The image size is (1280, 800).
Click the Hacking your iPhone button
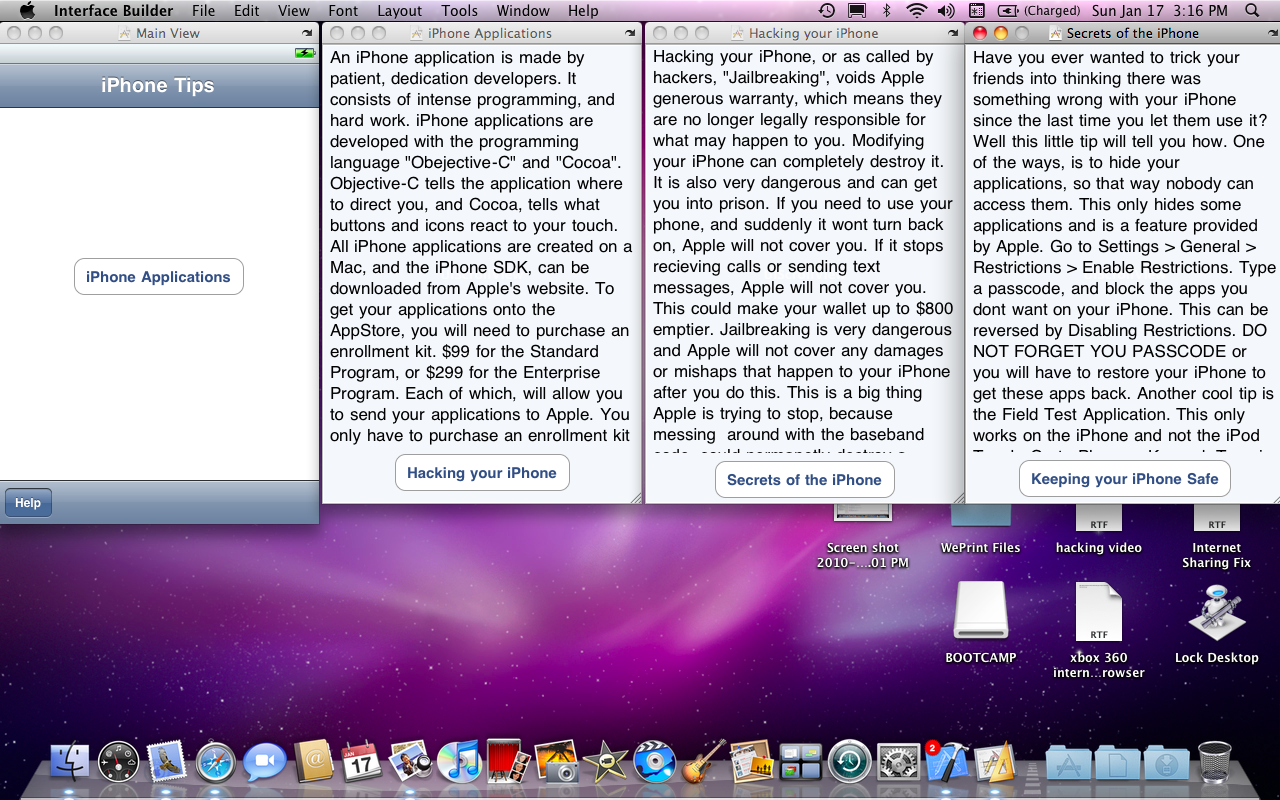(x=481, y=473)
